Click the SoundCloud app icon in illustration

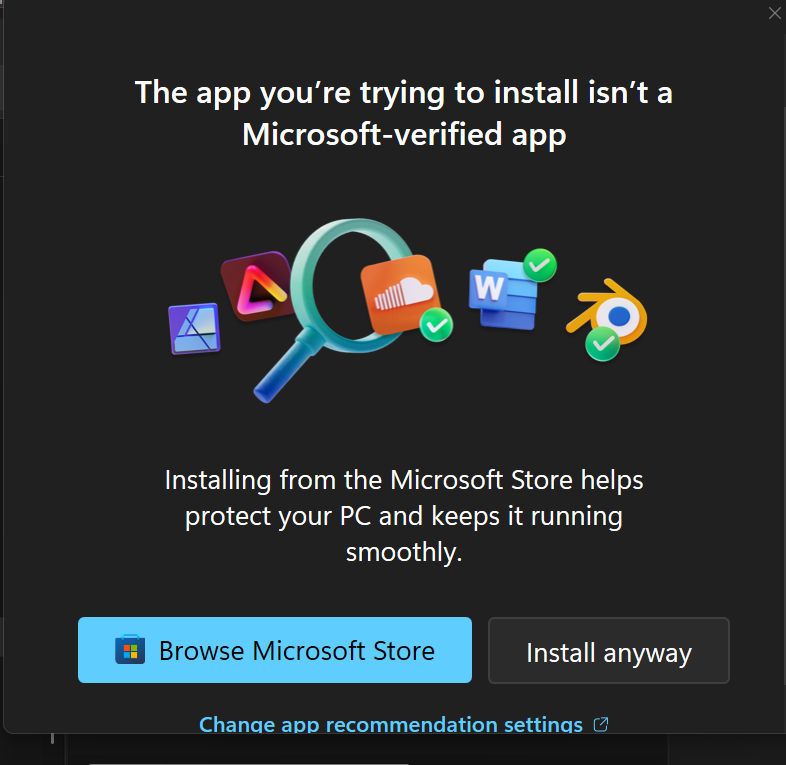[x=400, y=294]
